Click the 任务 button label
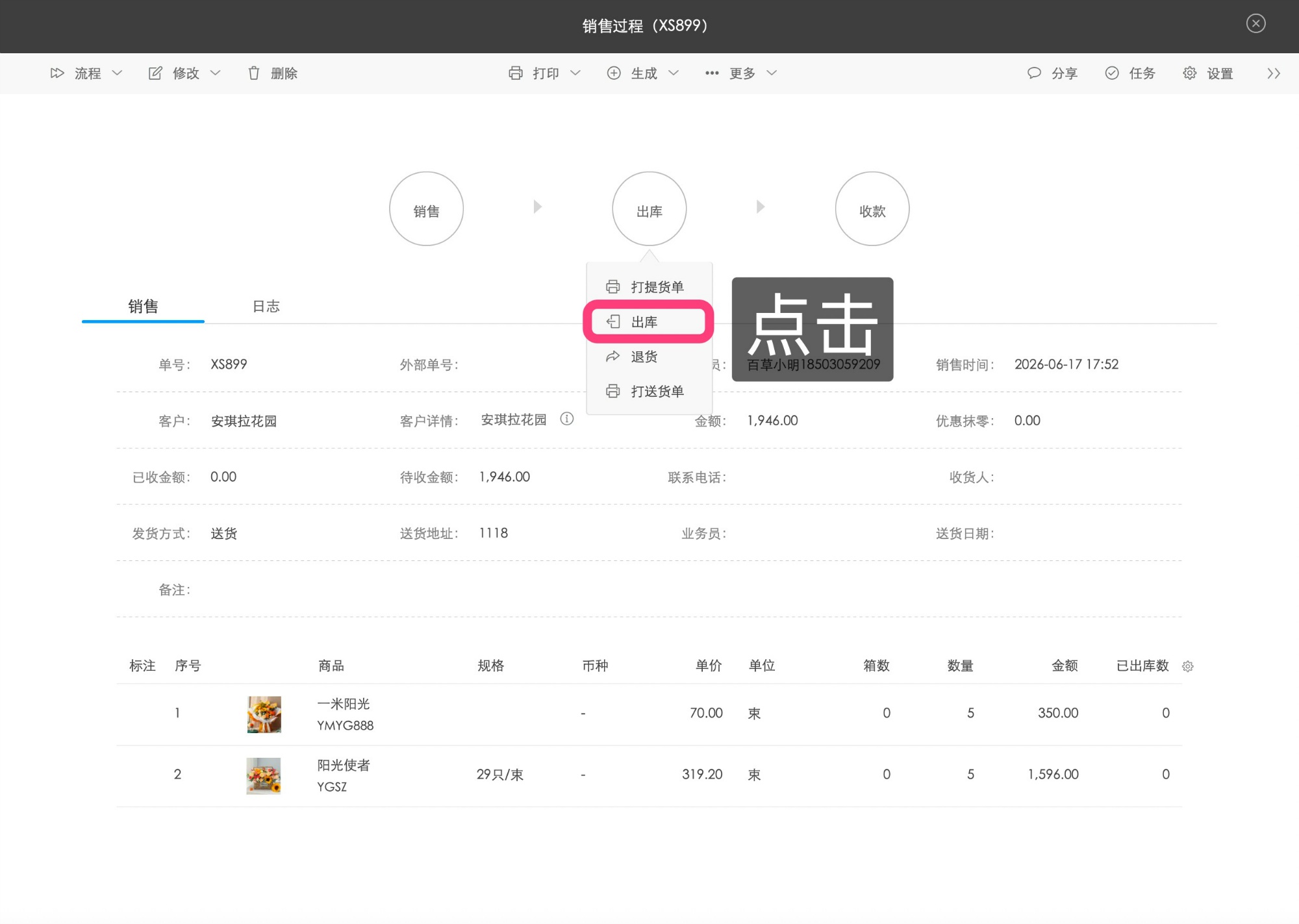This screenshot has height=924, width=1299. tap(1142, 73)
